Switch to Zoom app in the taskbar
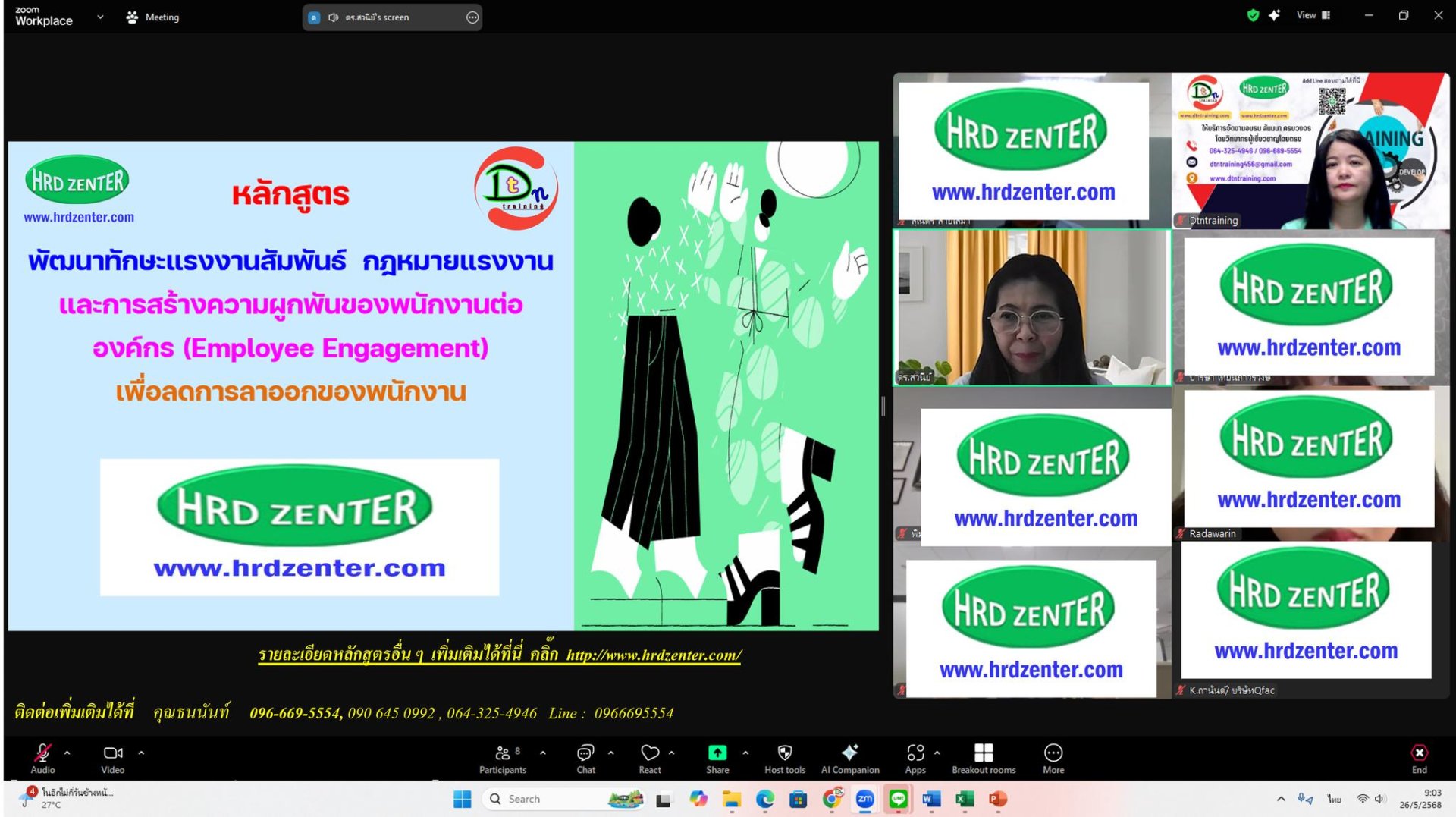This screenshot has width=1456, height=817. 864,799
